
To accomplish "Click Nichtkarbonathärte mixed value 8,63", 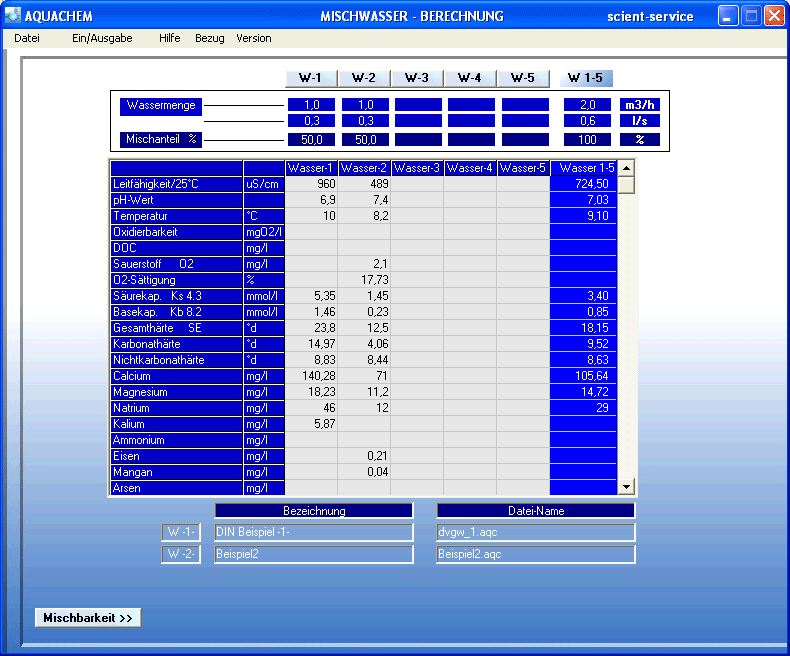I will click(583, 360).
